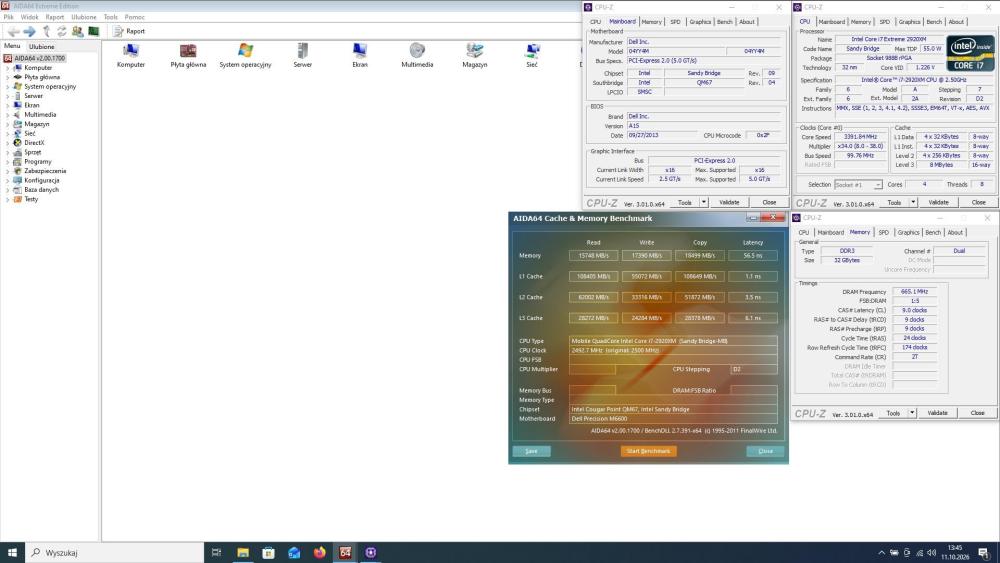1000x563 pixels.
Task: Click the AIDA64 Back arrow toolbar icon
Action: [13, 31]
